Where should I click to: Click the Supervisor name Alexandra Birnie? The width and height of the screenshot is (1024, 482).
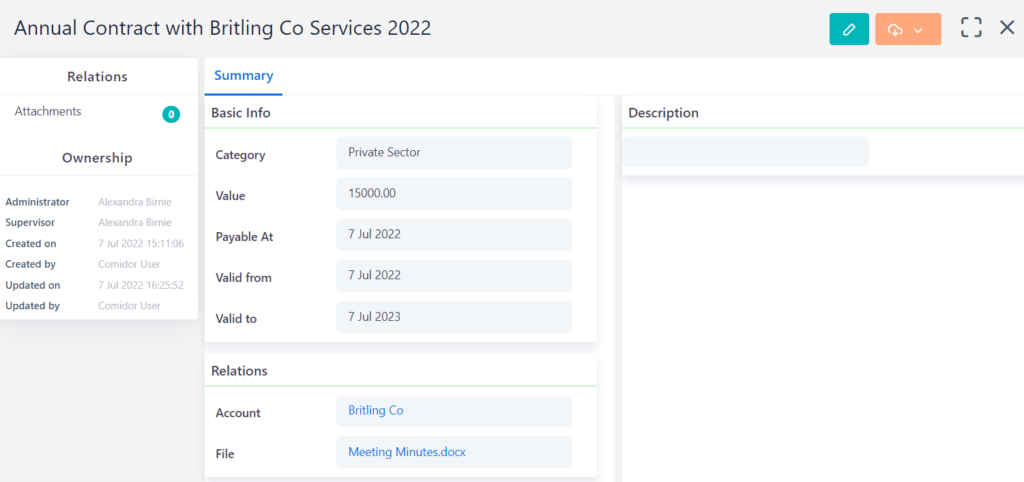135,223
